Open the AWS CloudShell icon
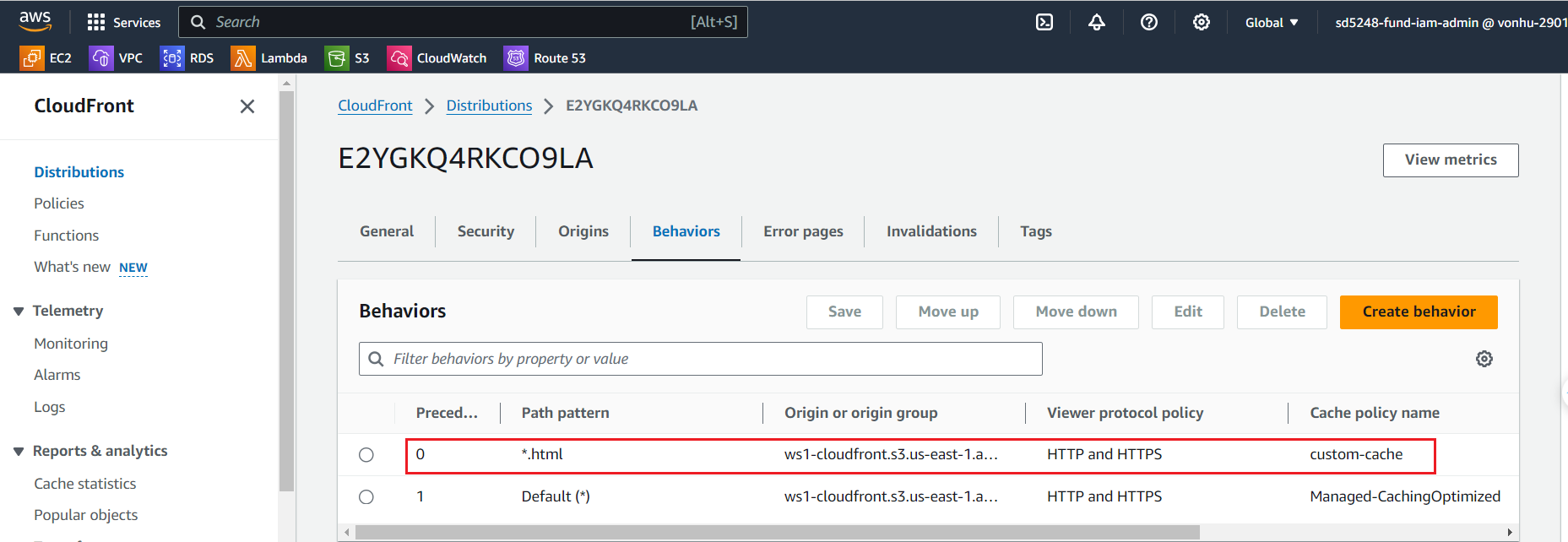1568x542 pixels. tap(1044, 23)
